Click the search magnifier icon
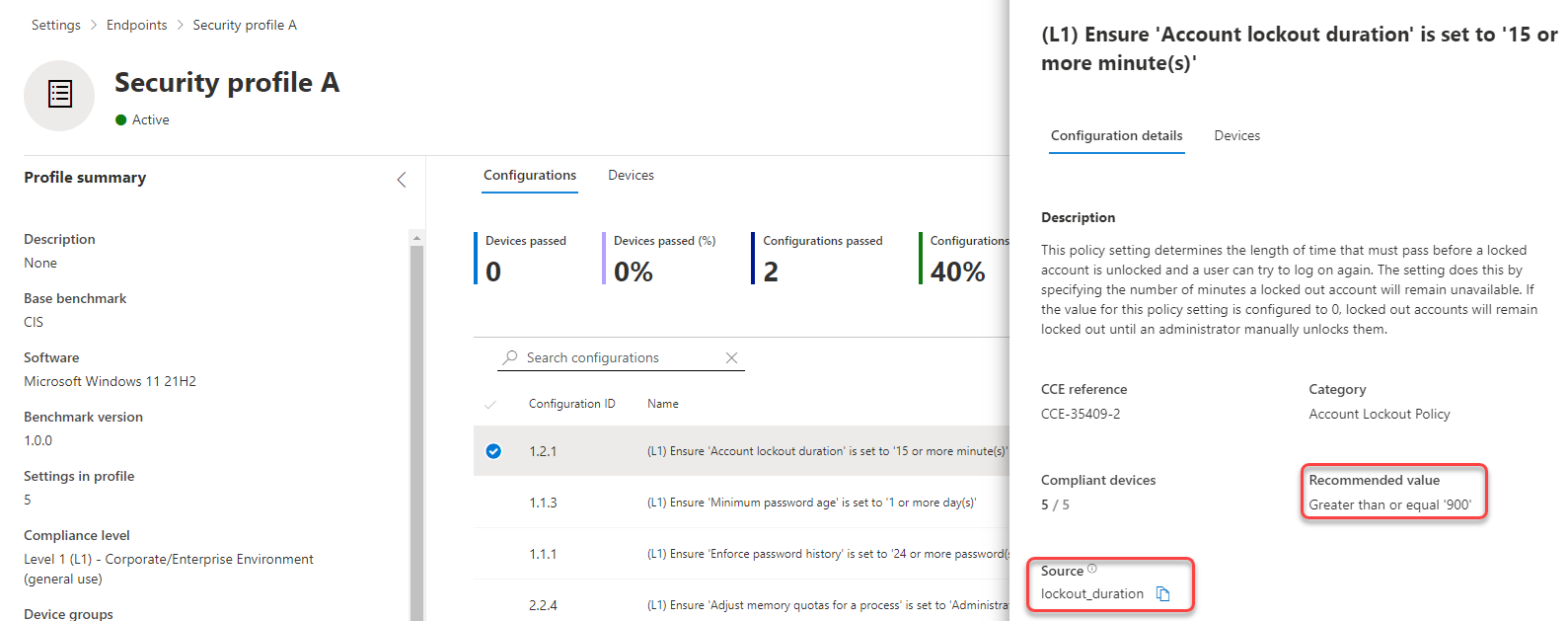1568x621 pixels. pos(510,357)
